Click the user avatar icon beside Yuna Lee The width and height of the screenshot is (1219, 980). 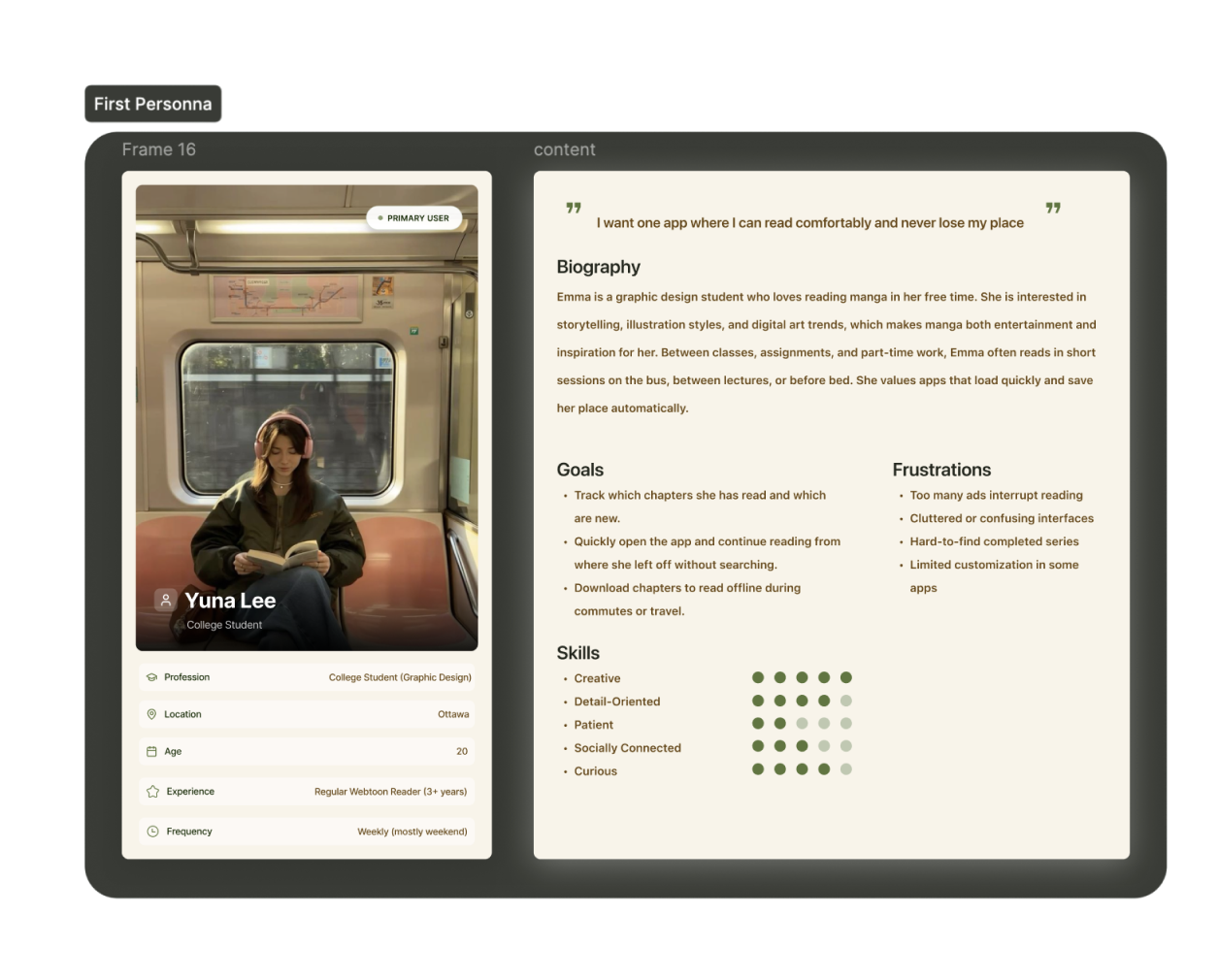166,601
